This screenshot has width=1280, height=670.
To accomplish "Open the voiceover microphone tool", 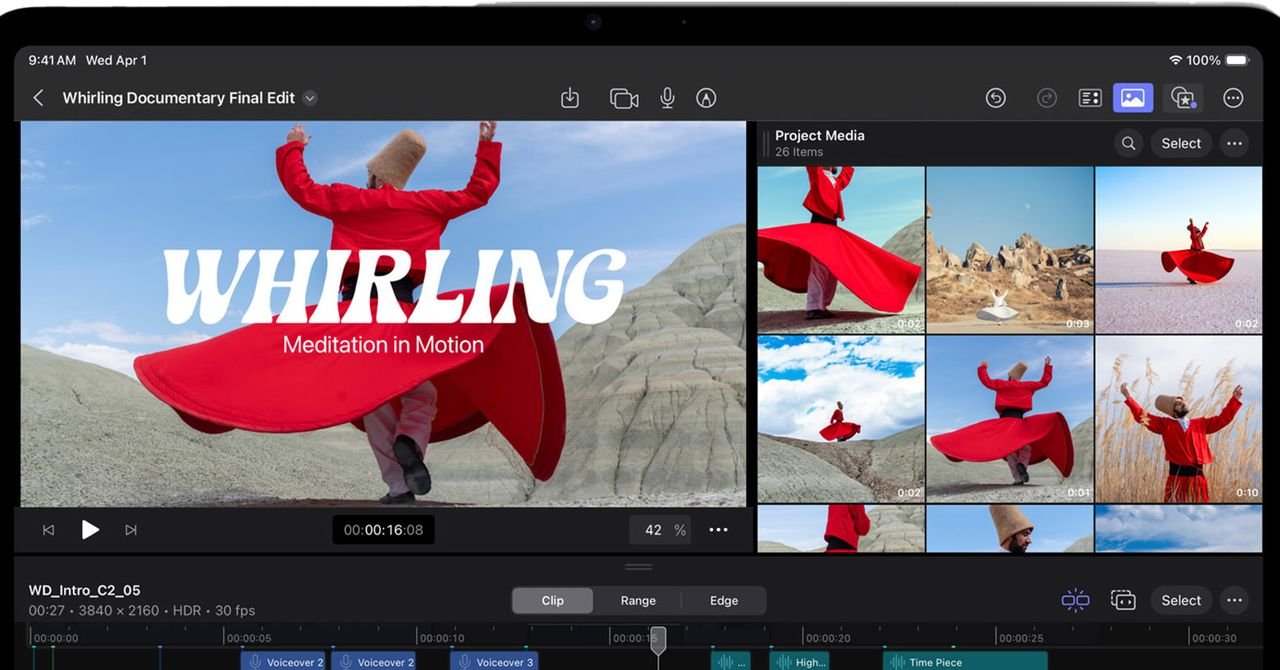I will (x=667, y=97).
